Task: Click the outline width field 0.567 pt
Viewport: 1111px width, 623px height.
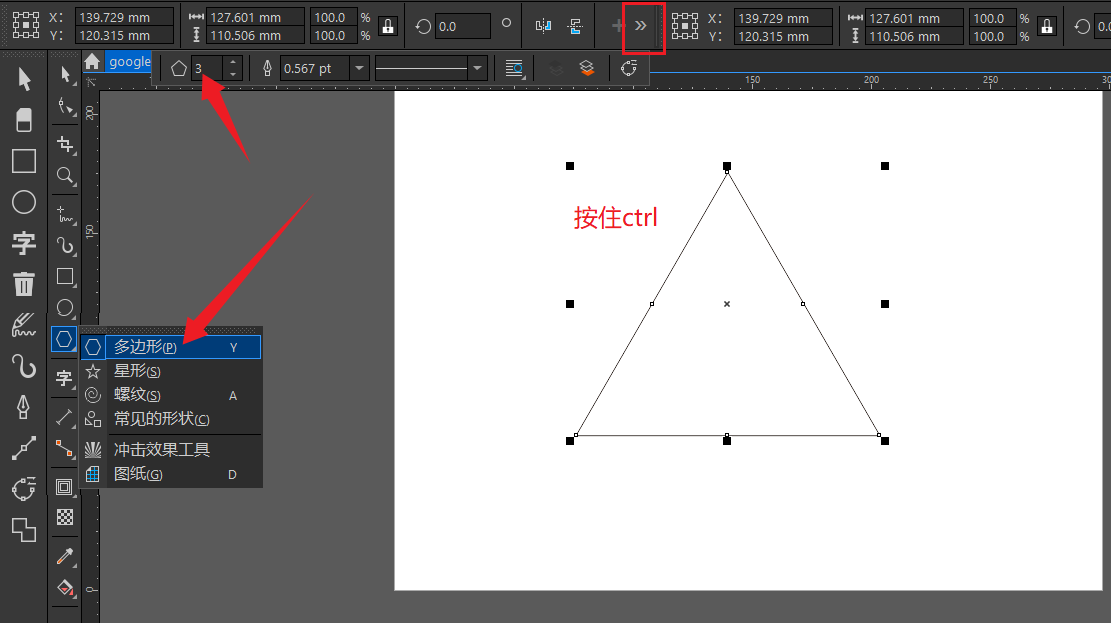Action: click(x=316, y=68)
